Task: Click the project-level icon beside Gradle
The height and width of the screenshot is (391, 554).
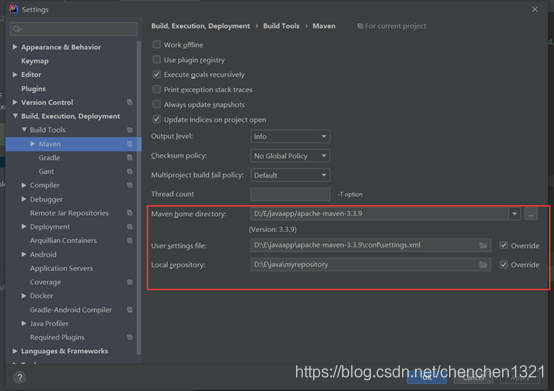Action: pos(130,158)
